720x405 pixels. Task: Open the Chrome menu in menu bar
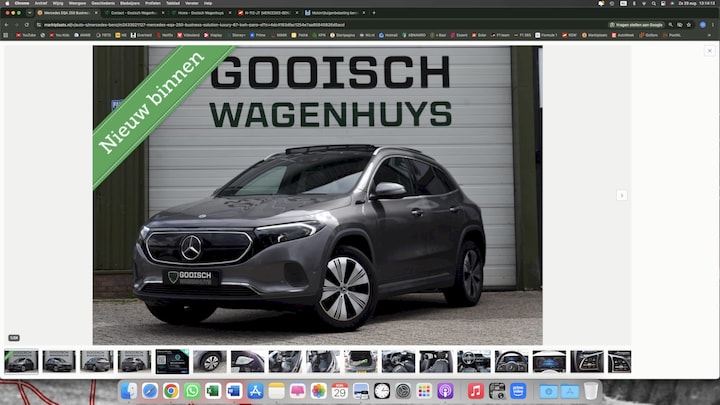tap(22, 3)
